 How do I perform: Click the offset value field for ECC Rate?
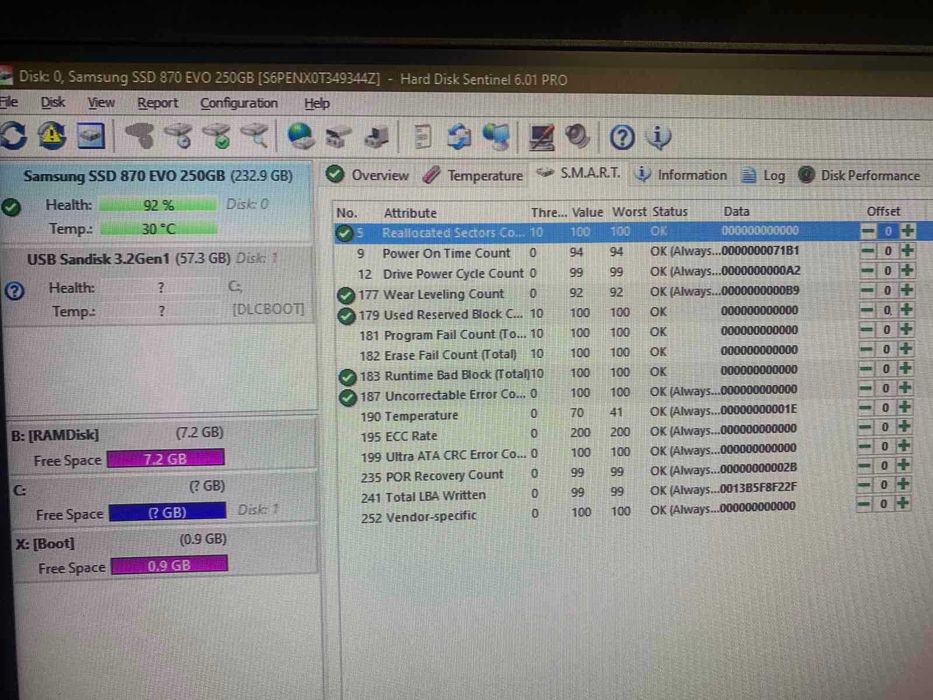[885, 427]
